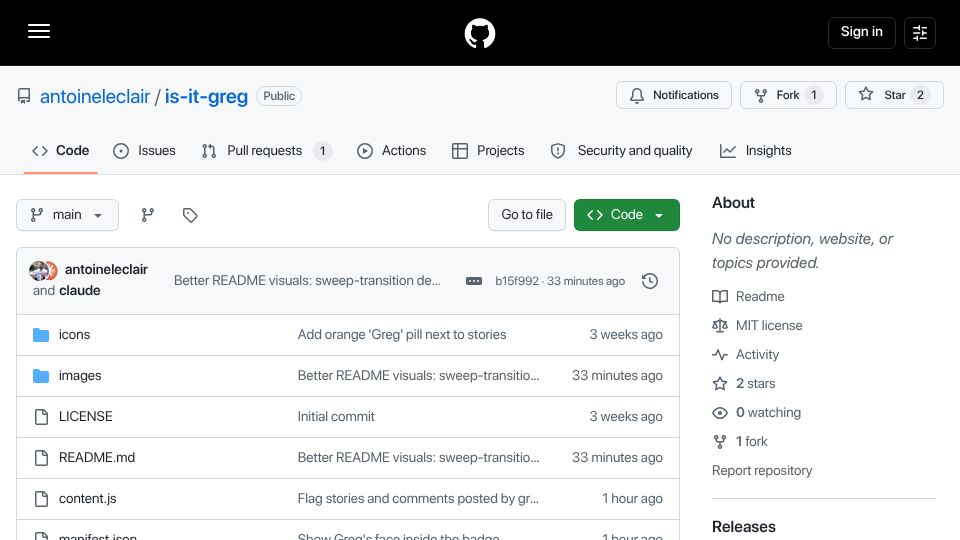This screenshot has height=540, width=960.
Task: View tags via the tag icon
Action: coord(190,215)
